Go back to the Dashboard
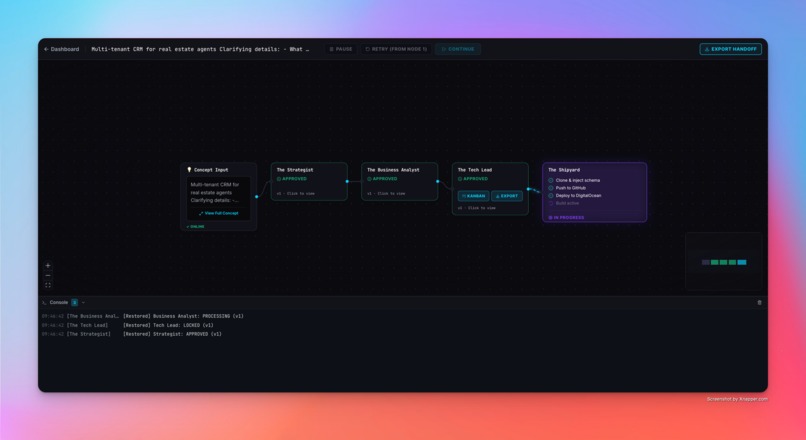The width and height of the screenshot is (806, 440). pyautogui.click(x=61, y=49)
